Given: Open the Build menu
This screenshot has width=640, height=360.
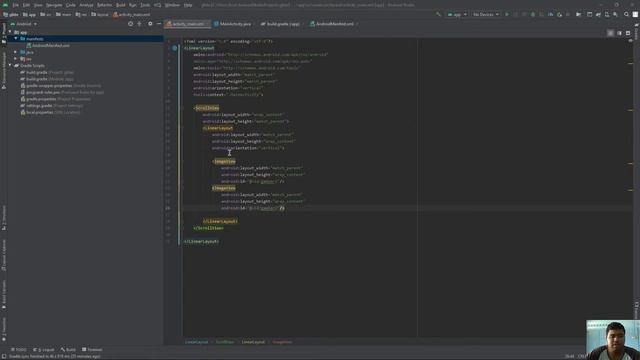Looking at the screenshot, I should [x=121, y=5].
